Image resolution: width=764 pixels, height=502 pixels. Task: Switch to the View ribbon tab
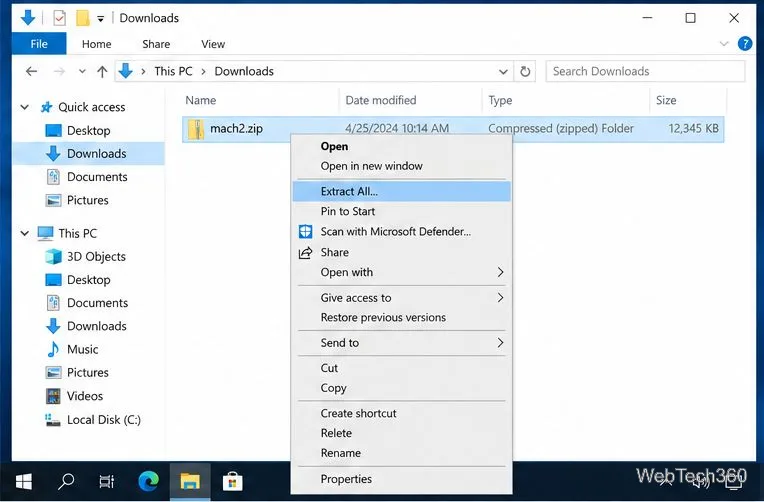click(x=213, y=44)
